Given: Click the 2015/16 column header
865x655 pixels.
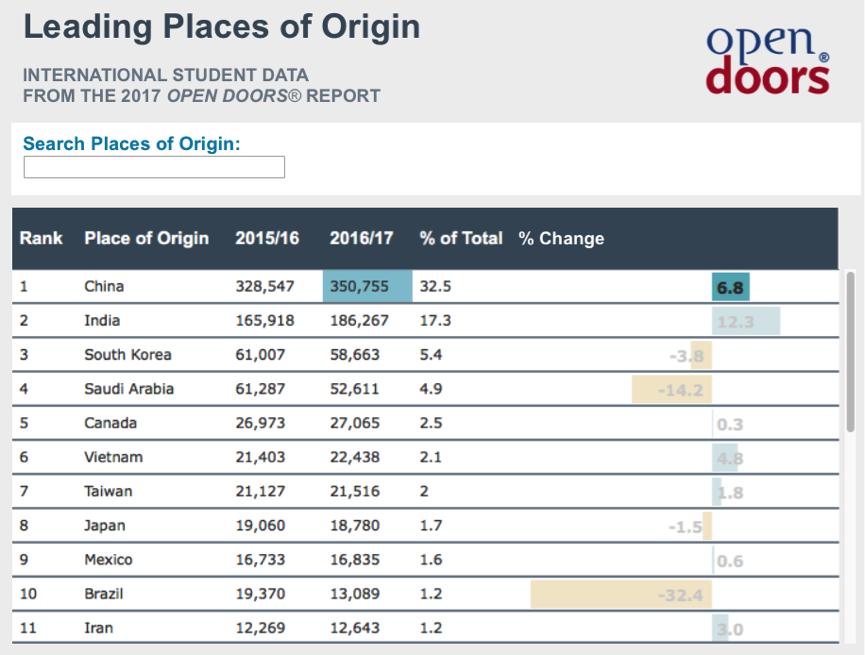Looking at the screenshot, I should [x=265, y=238].
